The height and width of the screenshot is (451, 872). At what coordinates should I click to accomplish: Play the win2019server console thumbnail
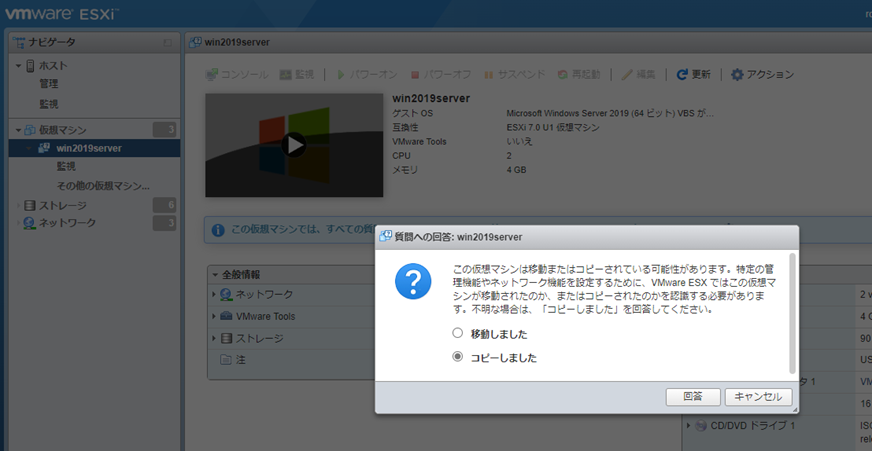(x=293, y=145)
